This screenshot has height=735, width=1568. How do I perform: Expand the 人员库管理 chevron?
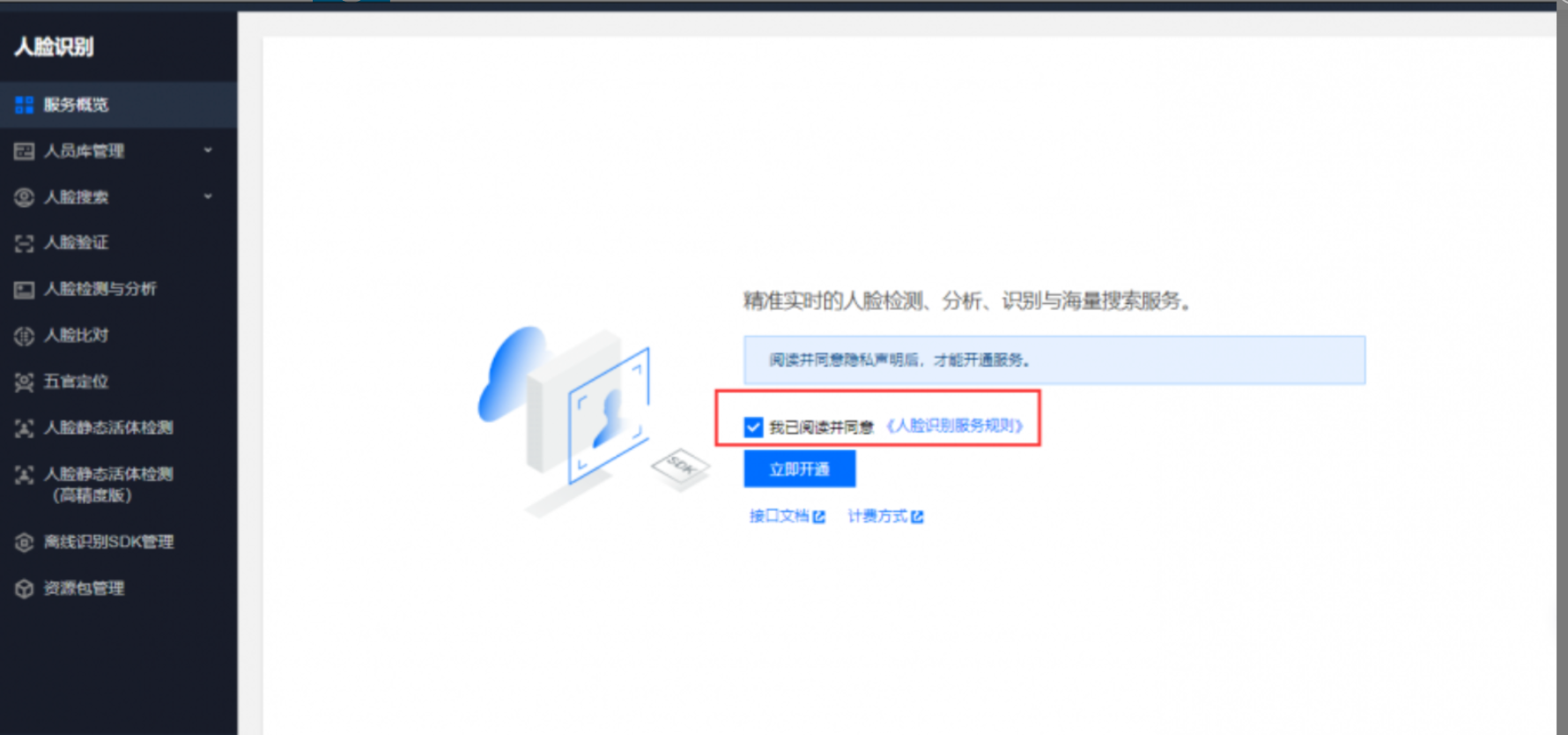tap(208, 151)
